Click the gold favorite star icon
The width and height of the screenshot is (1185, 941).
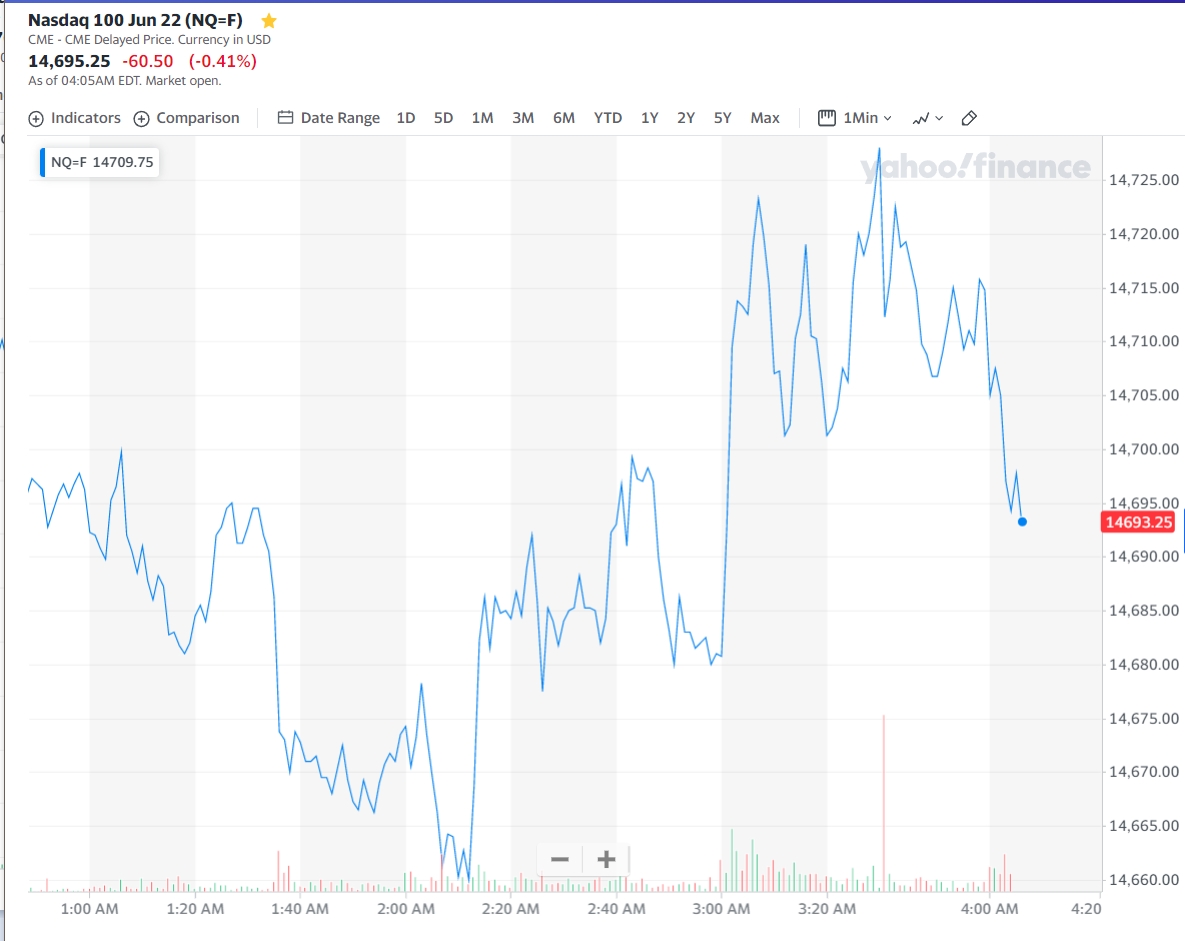click(268, 21)
